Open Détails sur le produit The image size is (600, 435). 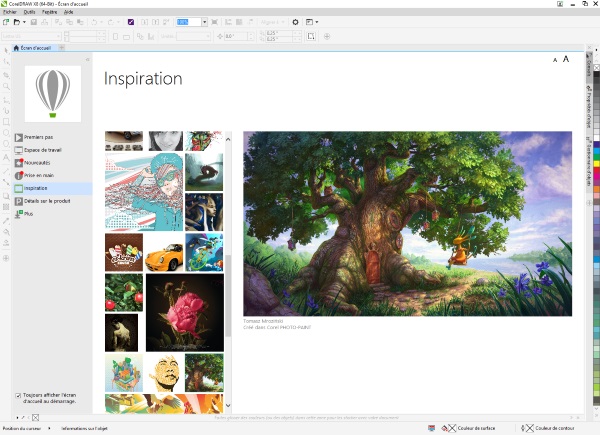pos(47,201)
